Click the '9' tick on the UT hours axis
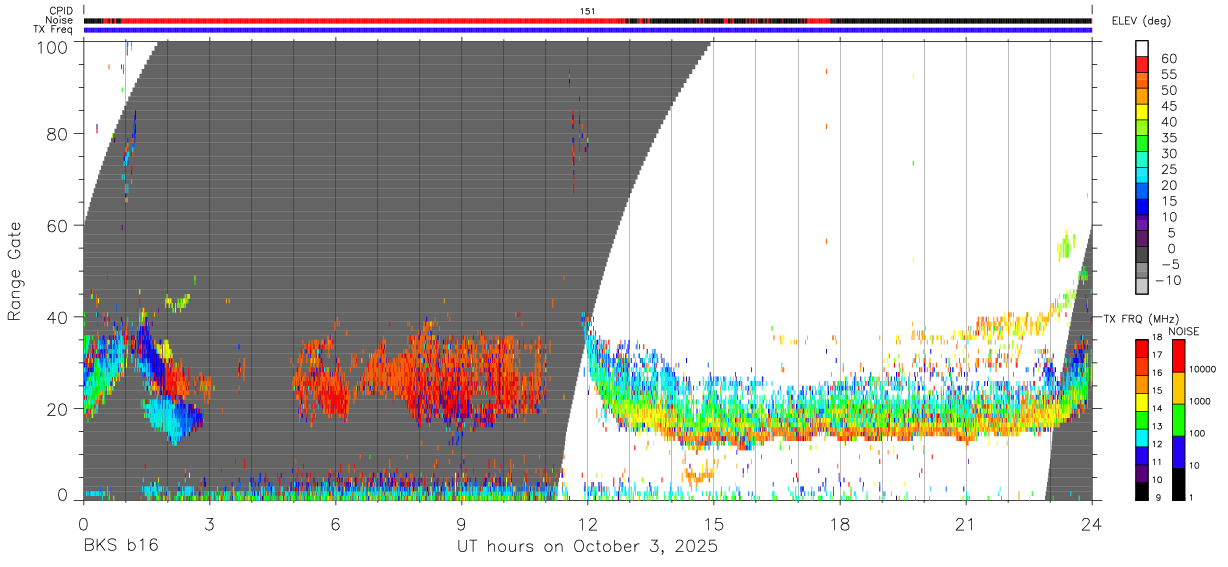 click(x=461, y=524)
